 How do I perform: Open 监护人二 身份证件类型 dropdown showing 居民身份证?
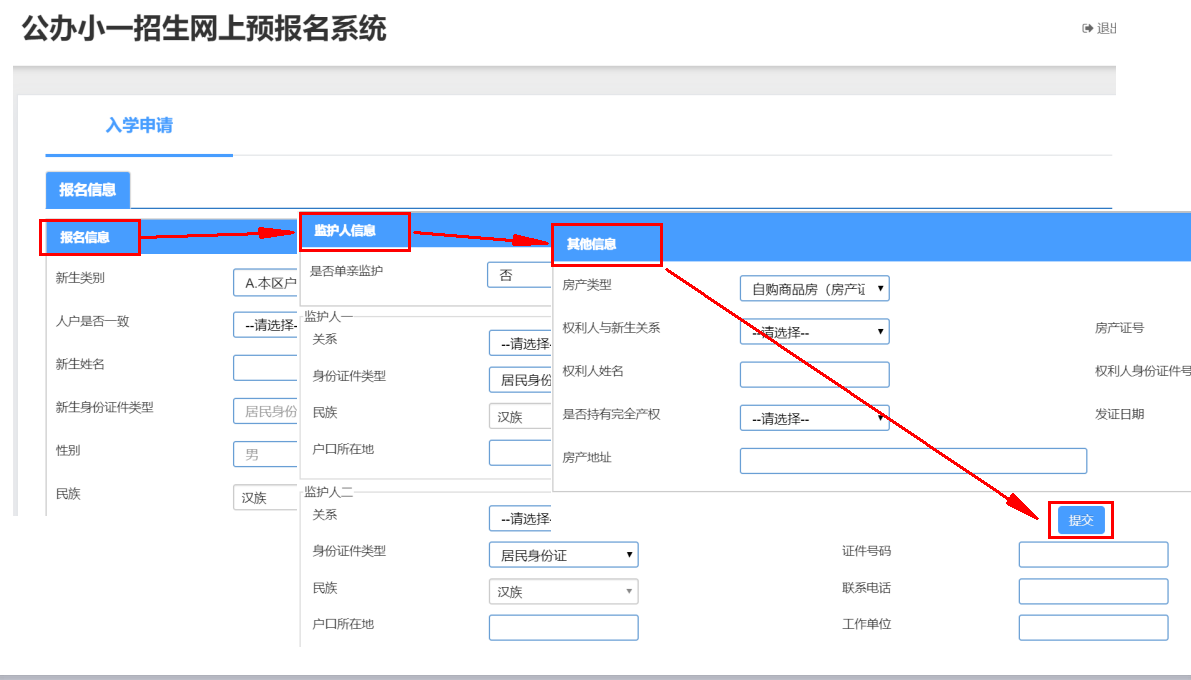point(563,555)
